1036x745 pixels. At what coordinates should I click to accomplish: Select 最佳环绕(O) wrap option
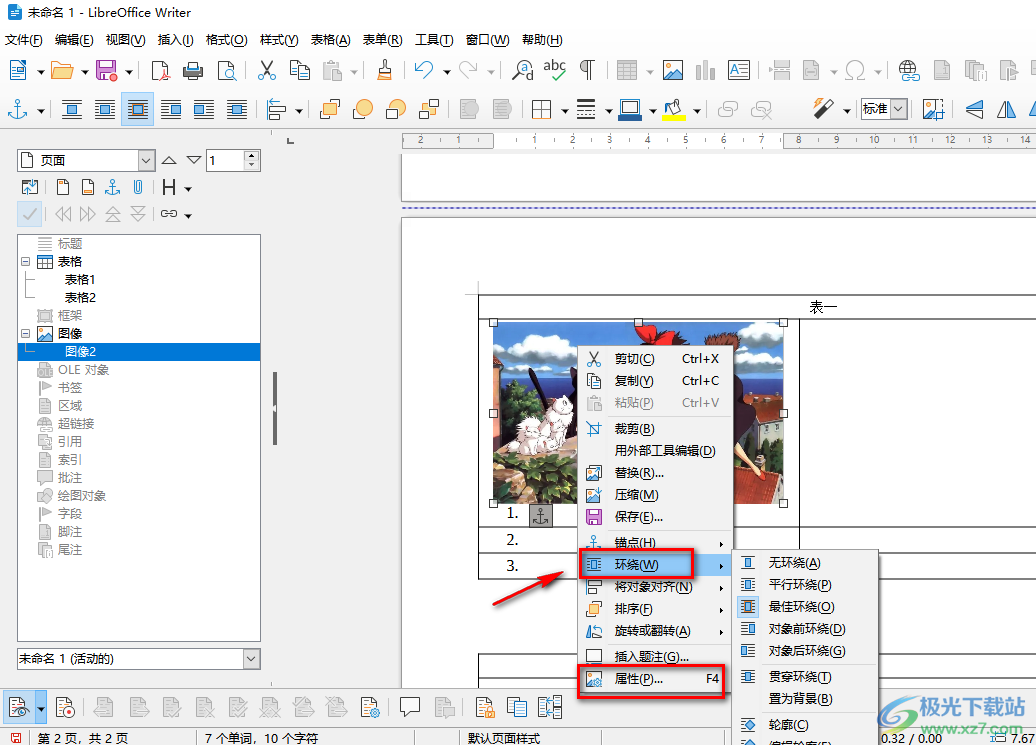pyautogui.click(x=806, y=606)
